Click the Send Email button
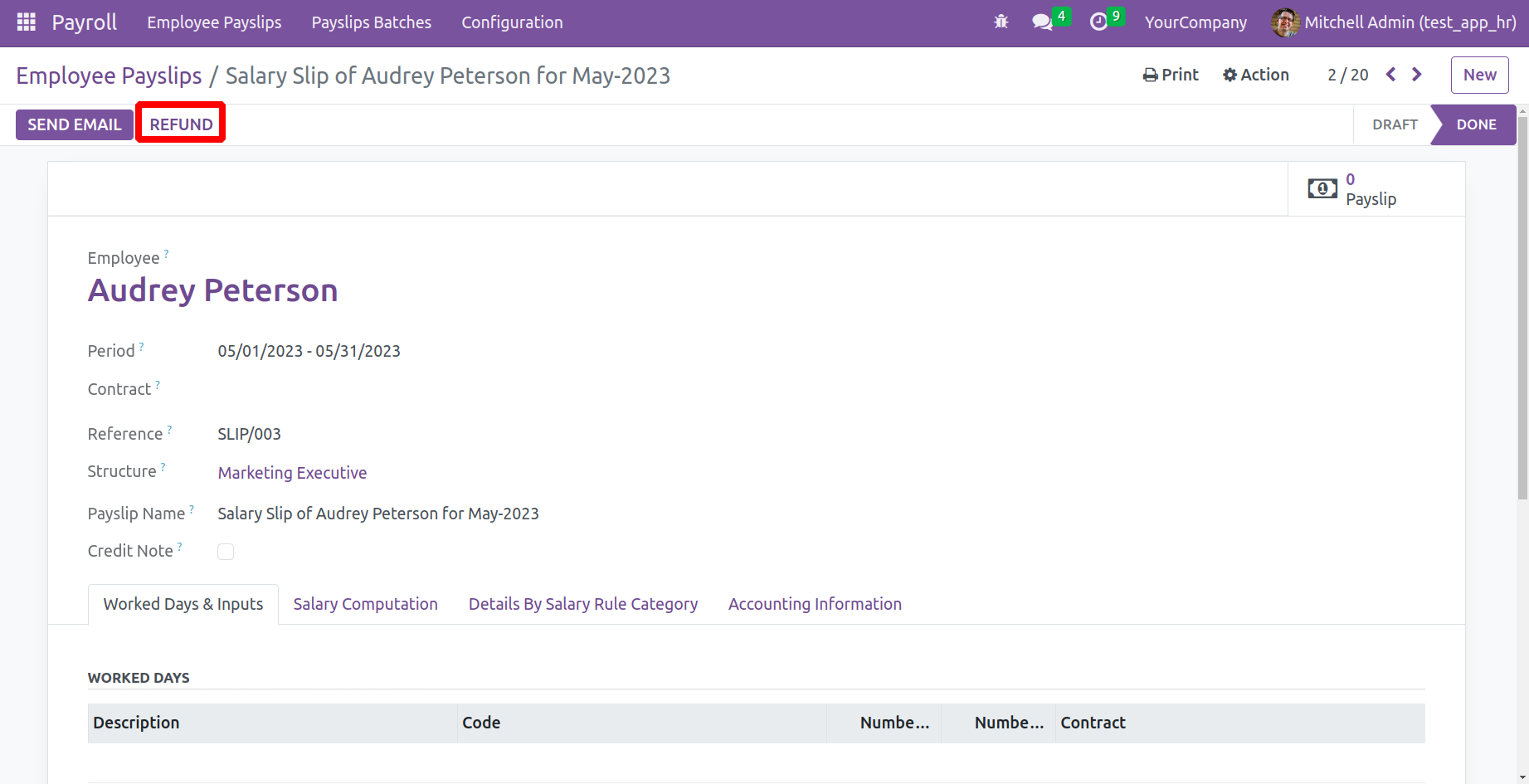This screenshot has width=1529, height=784. [75, 124]
